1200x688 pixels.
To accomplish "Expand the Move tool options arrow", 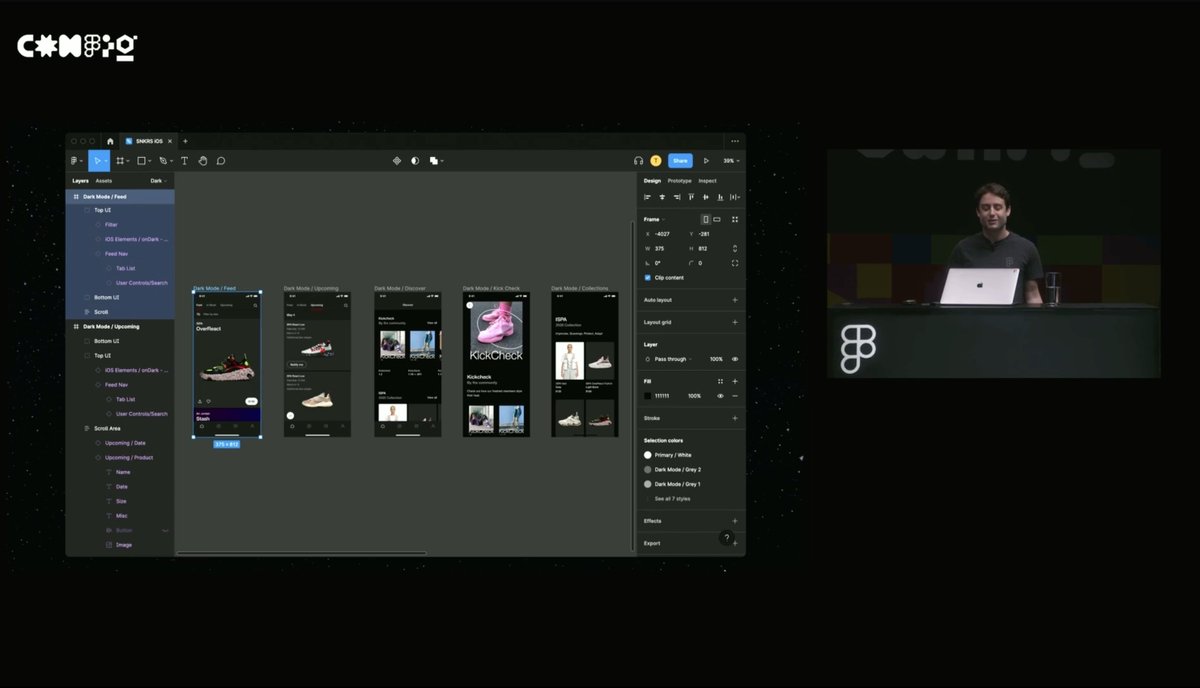I will [106, 161].
